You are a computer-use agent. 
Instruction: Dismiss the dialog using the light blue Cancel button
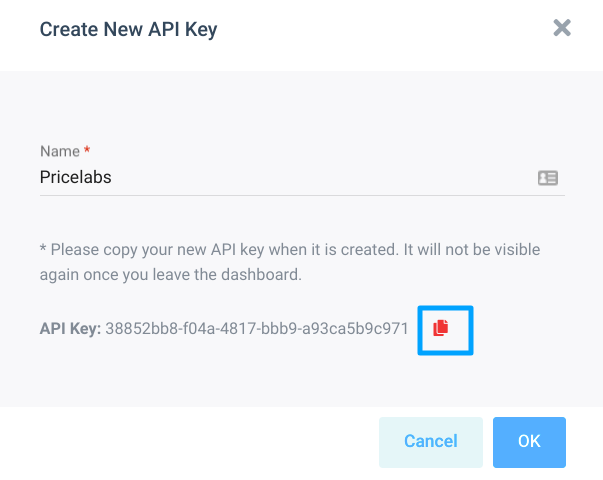click(431, 442)
